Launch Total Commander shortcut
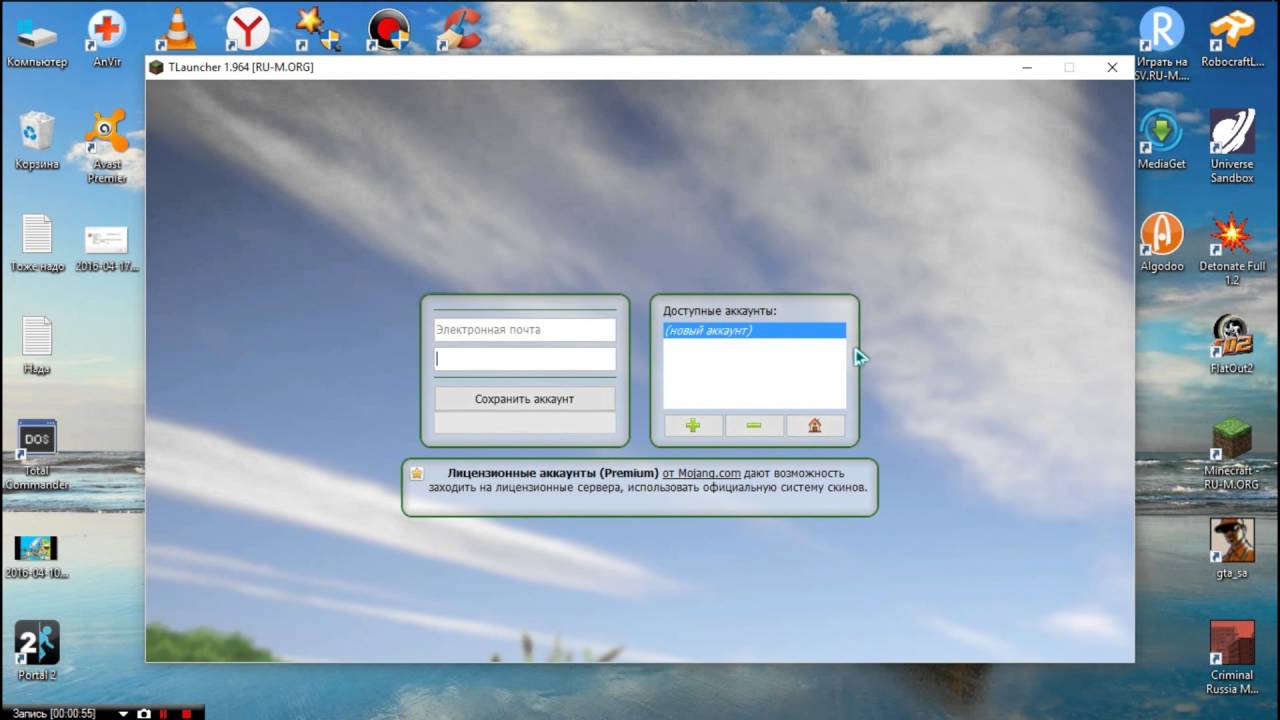This screenshot has height=720, width=1280. point(37,455)
